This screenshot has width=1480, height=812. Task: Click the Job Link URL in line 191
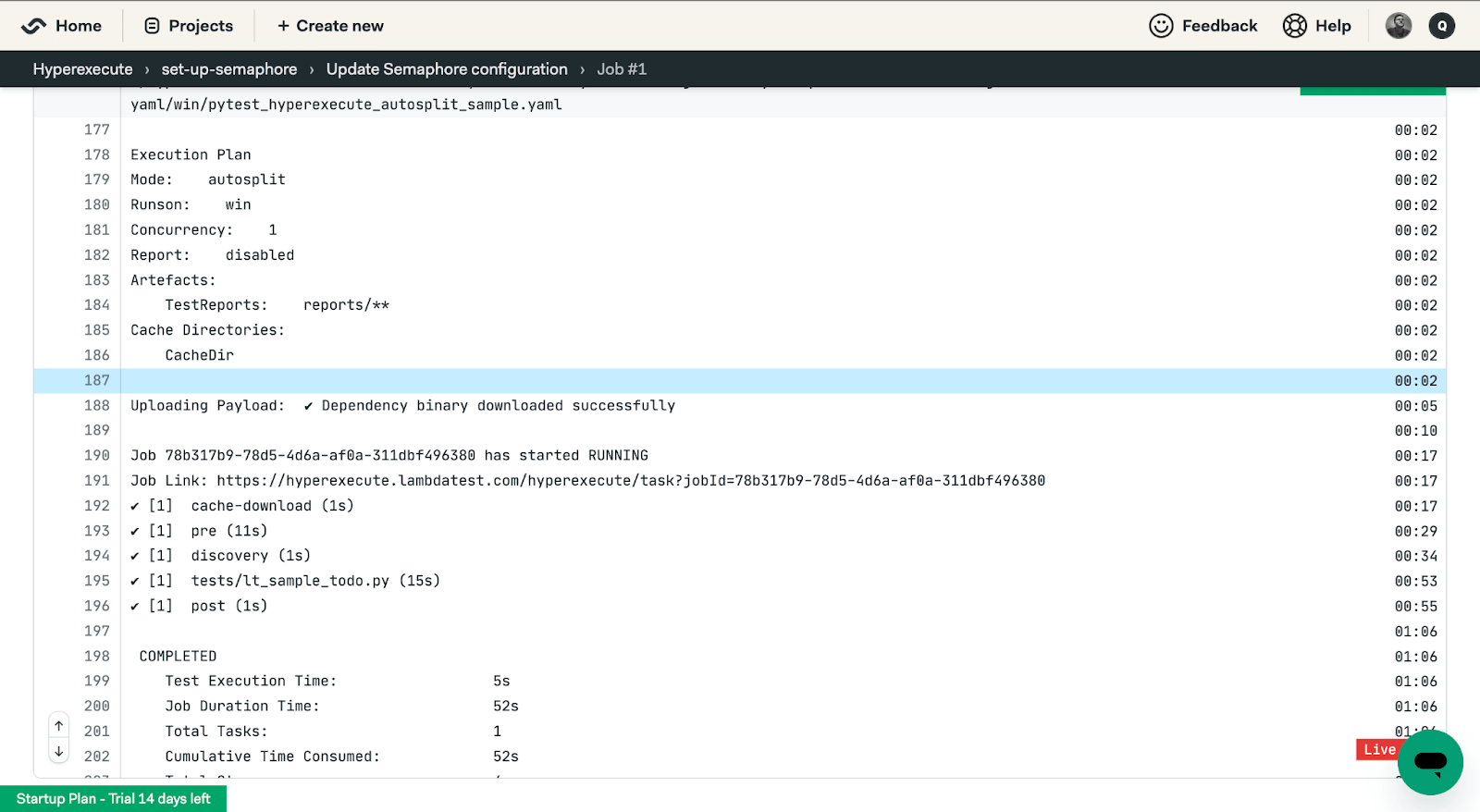631,481
